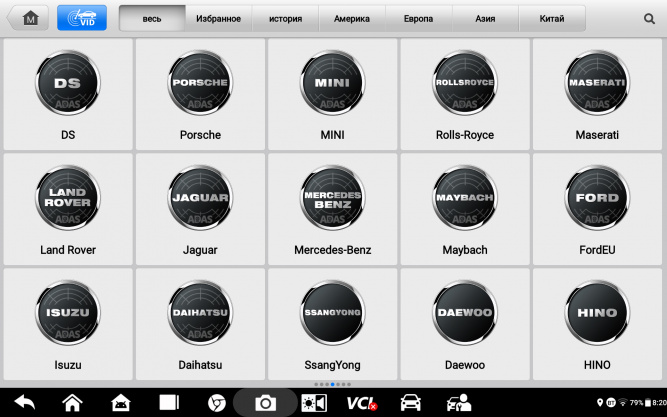This screenshot has height=417, width=667.
Task: Switch to the весь tab
Action: [x=152, y=19]
